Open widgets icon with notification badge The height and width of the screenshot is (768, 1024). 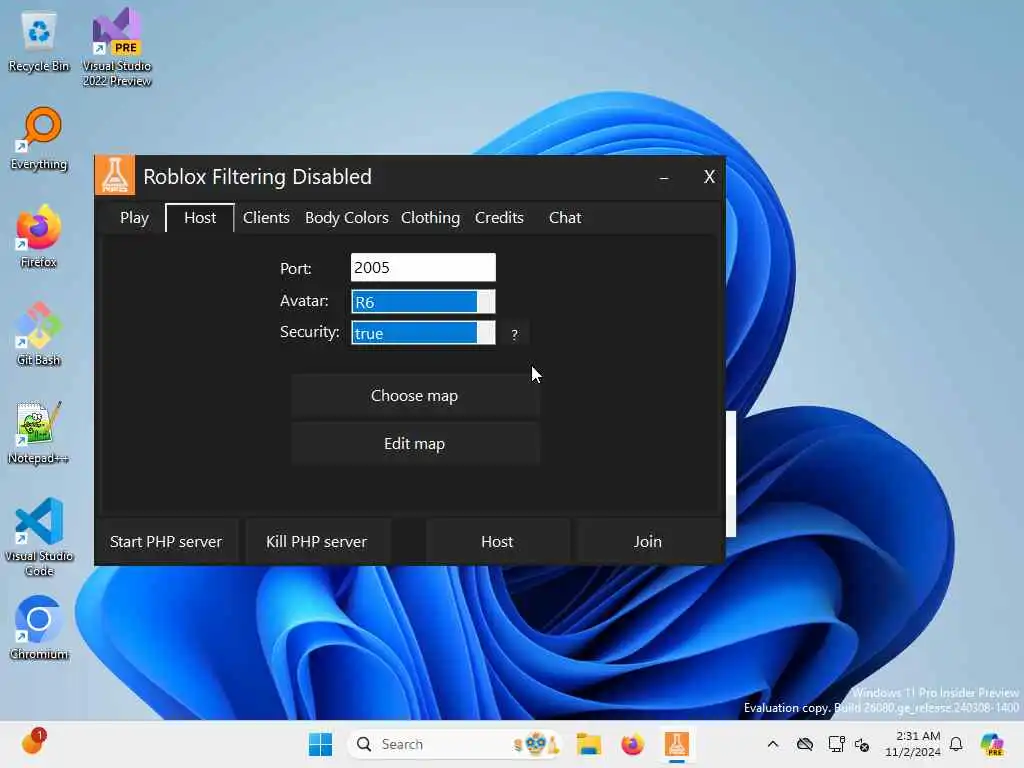click(x=32, y=742)
